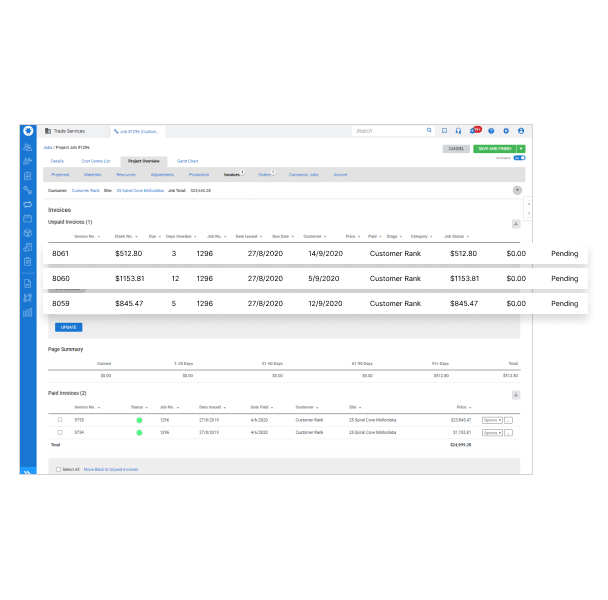Tick the checkbox for paid invoice 5754
The width and height of the screenshot is (608, 600).
pos(60,432)
